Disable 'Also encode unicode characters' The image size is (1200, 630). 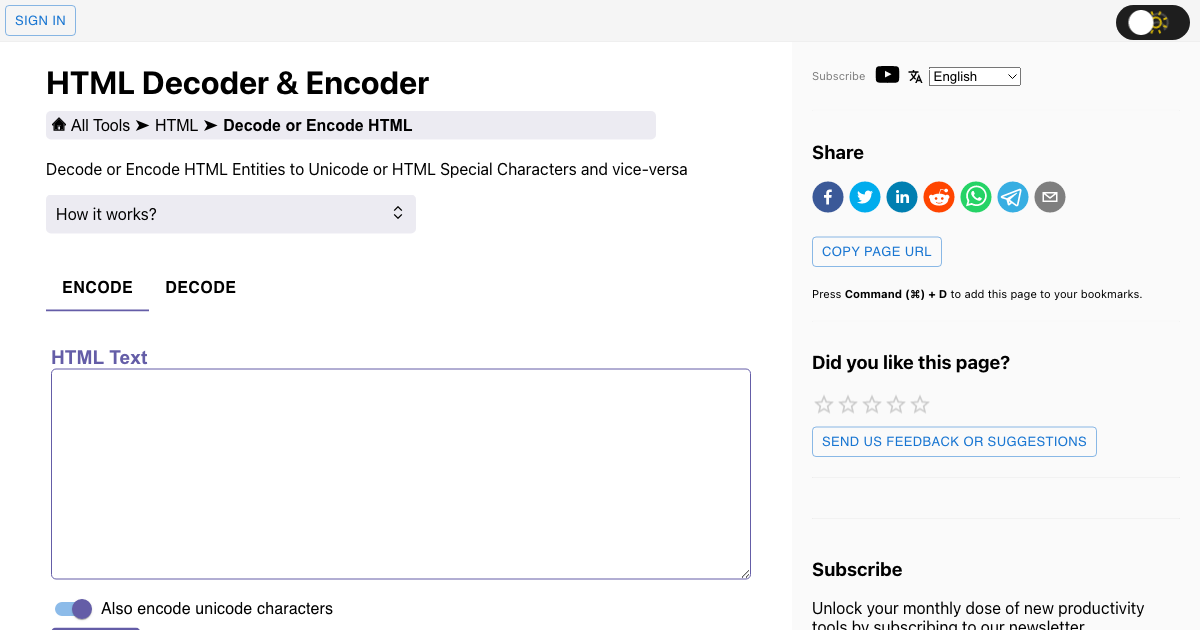(x=73, y=608)
